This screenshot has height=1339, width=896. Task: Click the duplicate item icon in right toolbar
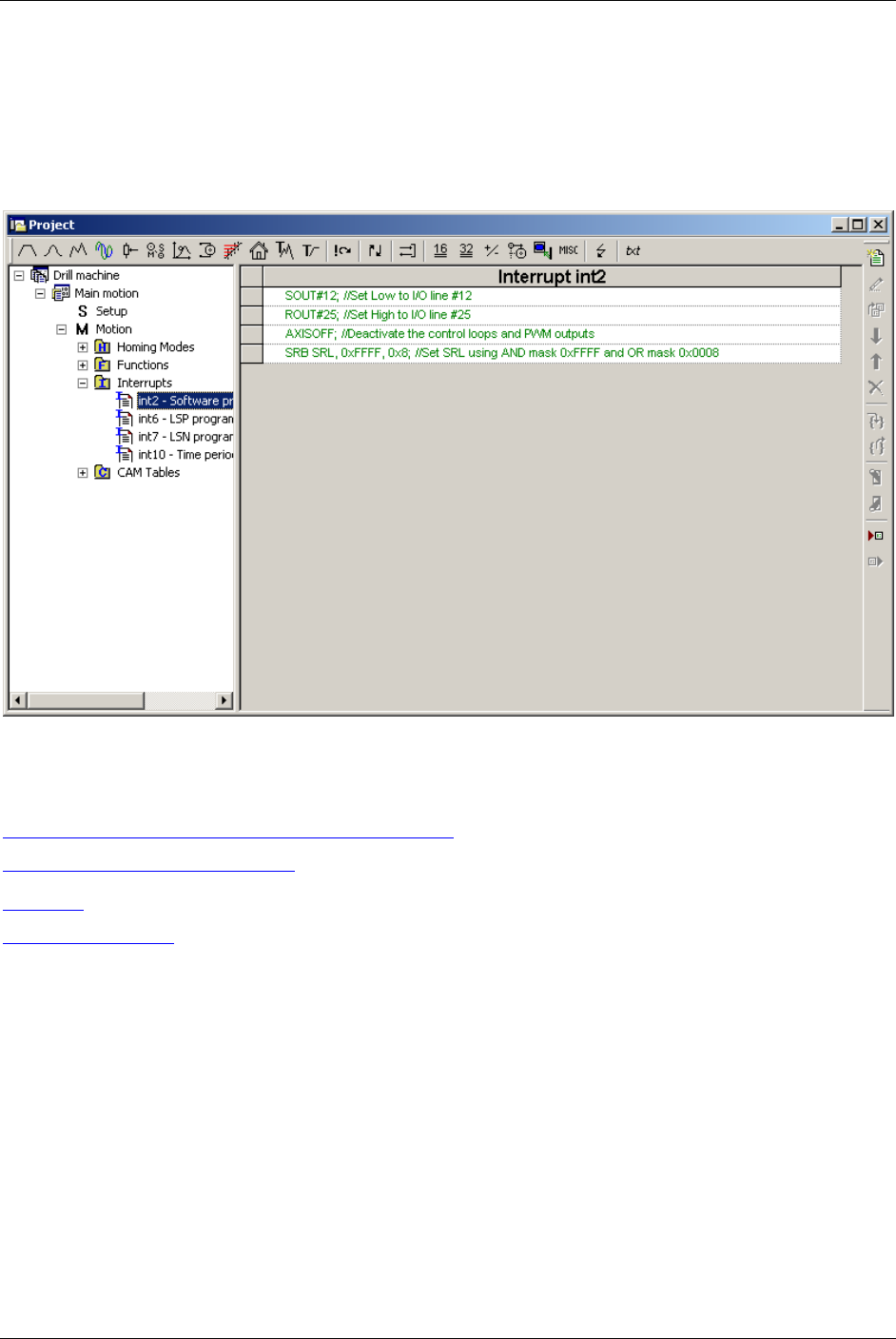pos(876,309)
